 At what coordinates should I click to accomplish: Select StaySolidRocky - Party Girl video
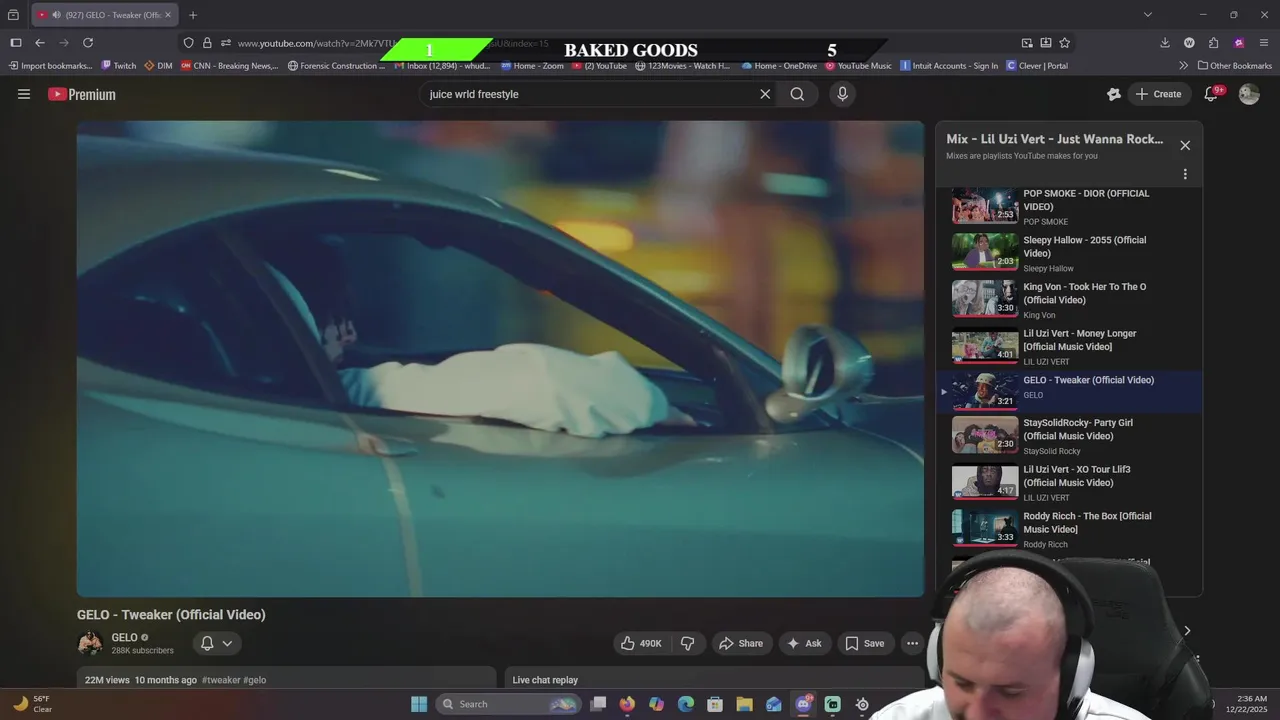(x=1070, y=436)
